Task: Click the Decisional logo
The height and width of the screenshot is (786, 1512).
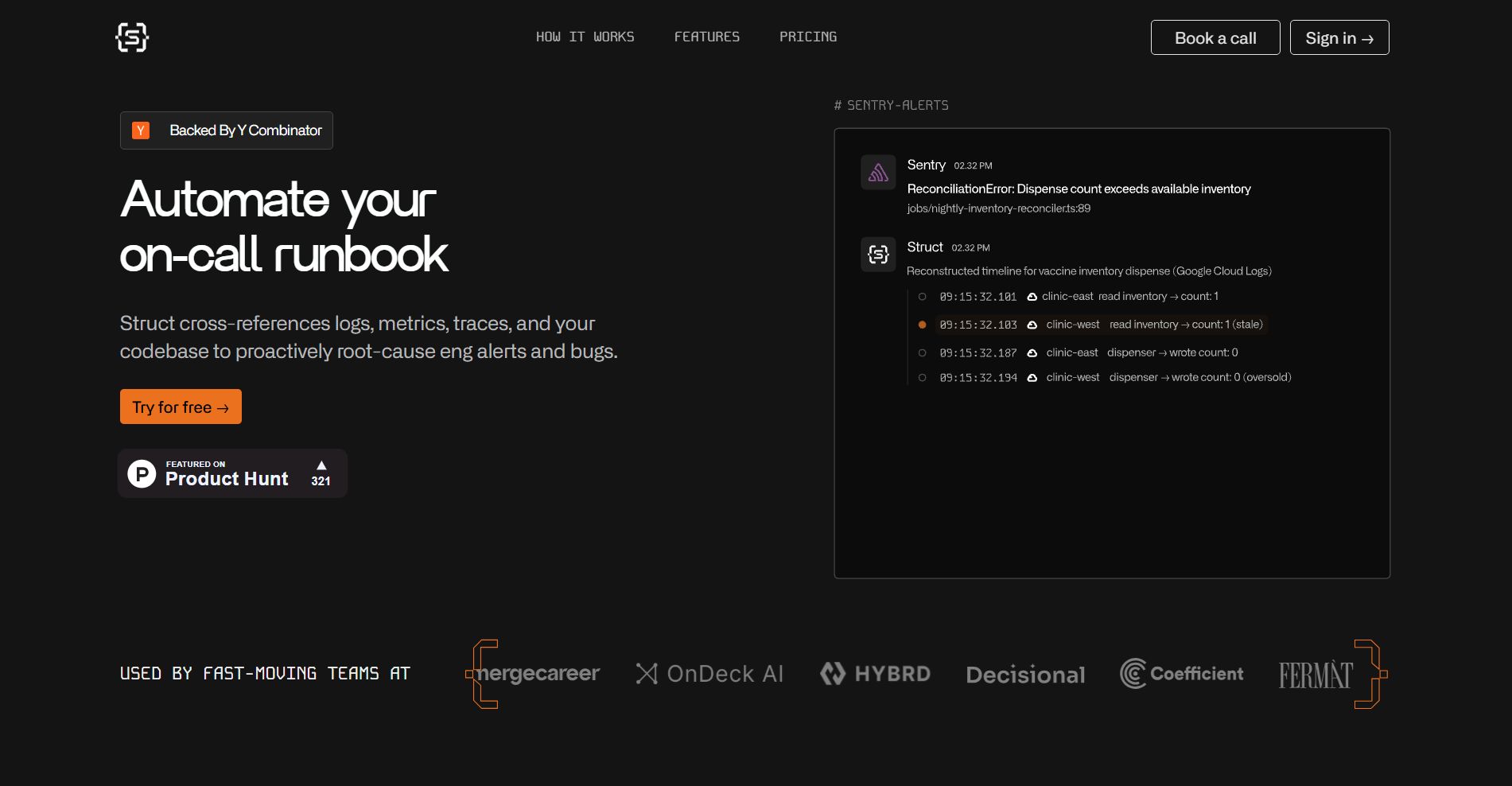Action: pos(1025,675)
